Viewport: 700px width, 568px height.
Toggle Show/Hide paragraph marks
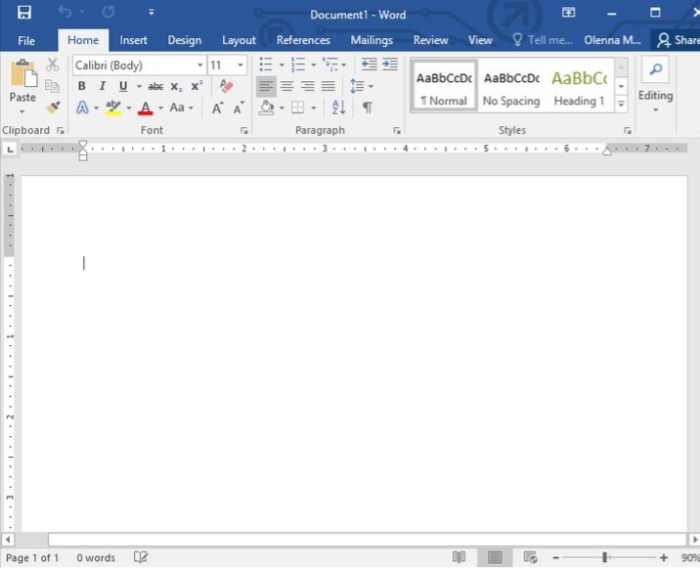(367, 107)
